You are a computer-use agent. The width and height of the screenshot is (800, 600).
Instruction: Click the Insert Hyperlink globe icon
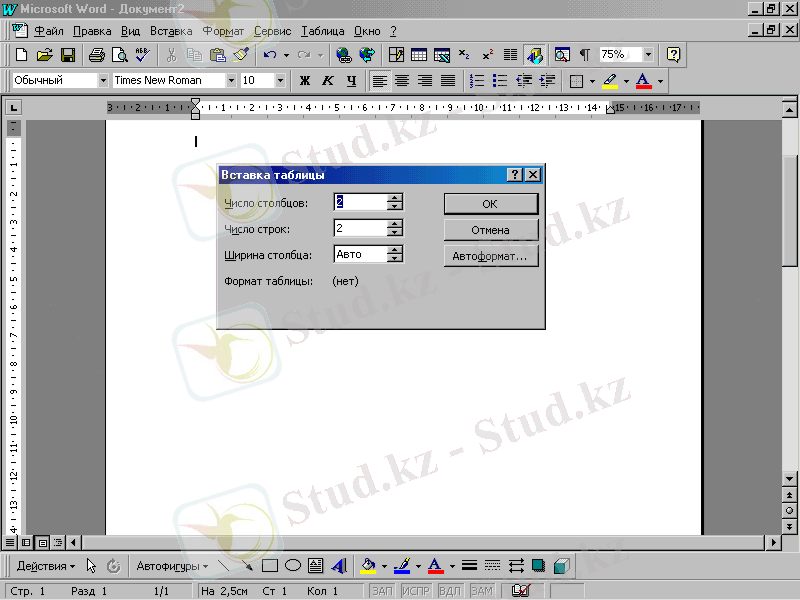point(344,55)
